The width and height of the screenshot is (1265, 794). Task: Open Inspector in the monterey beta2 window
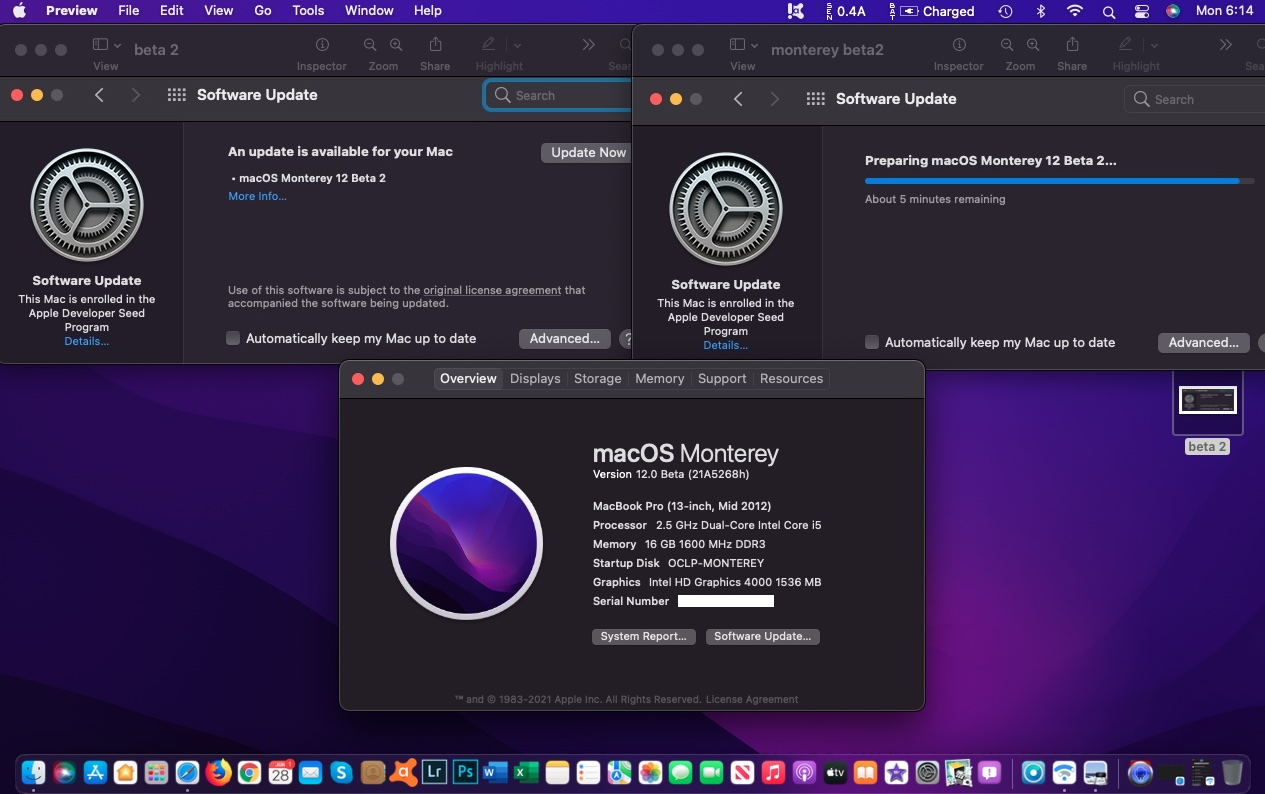pyautogui.click(x=959, y=45)
